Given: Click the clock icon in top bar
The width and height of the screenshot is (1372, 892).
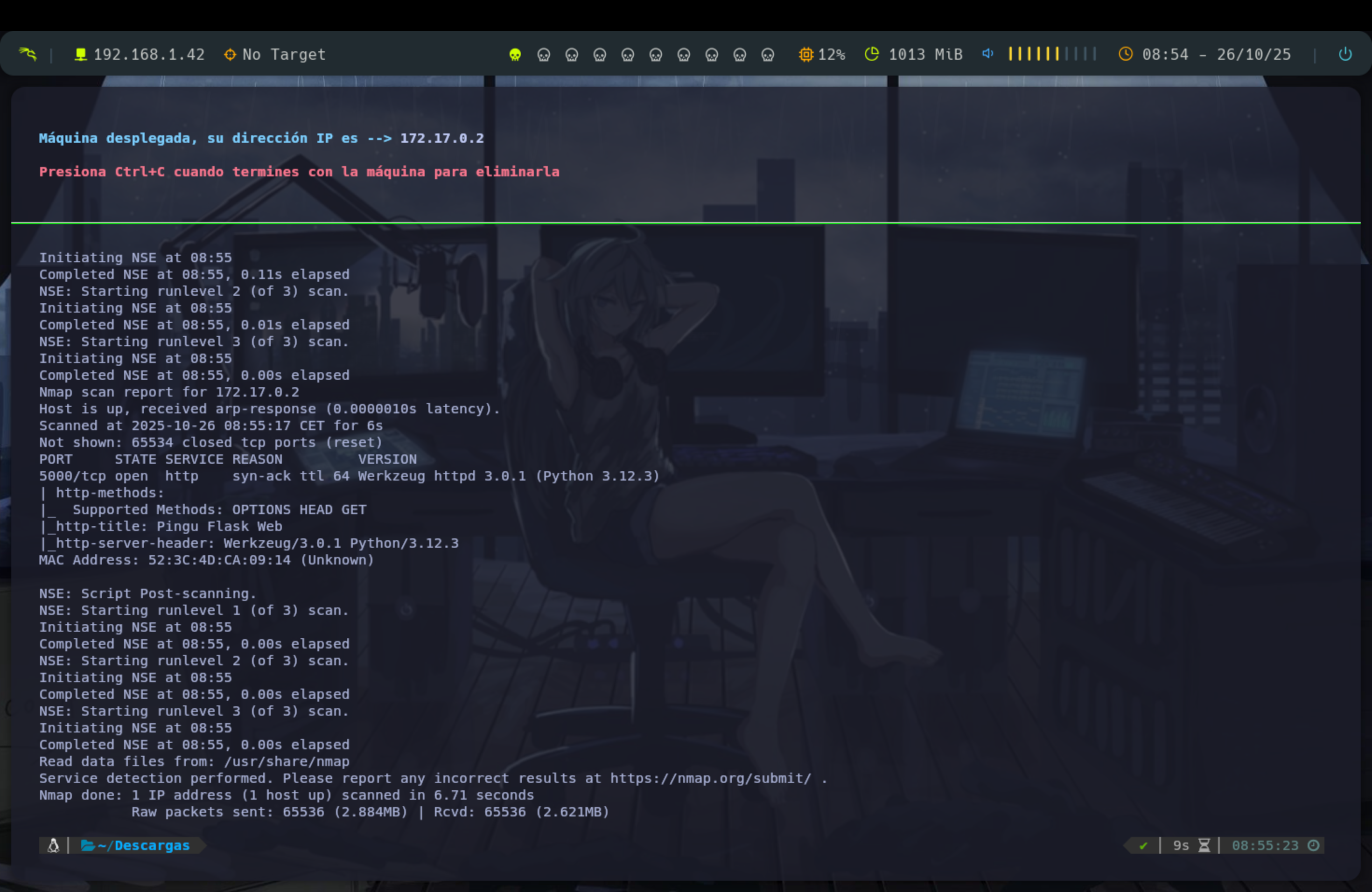Looking at the screenshot, I should click(x=1125, y=54).
